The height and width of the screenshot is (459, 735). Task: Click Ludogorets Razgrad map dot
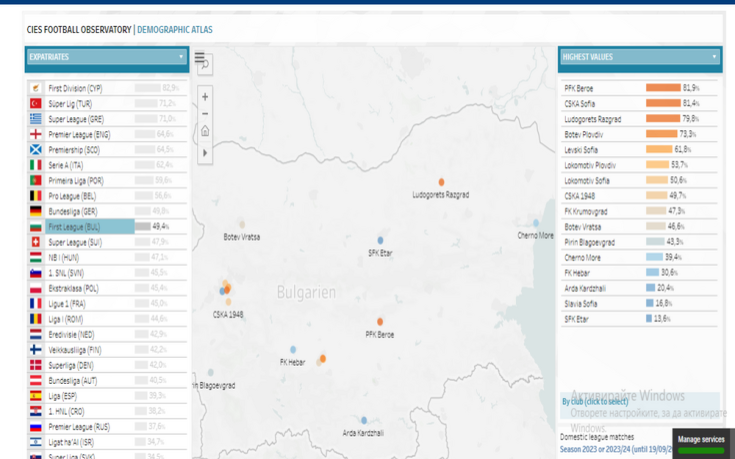point(441,182)
